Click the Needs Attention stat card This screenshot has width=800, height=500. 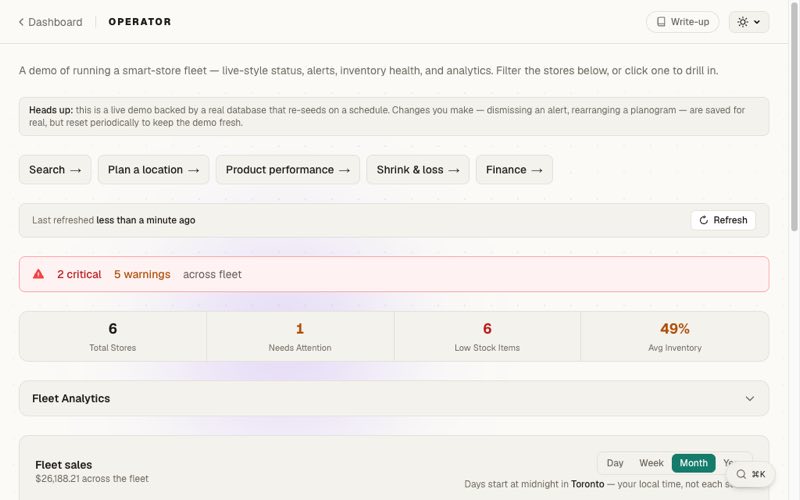pyautogui.click(x=300, y=336)
